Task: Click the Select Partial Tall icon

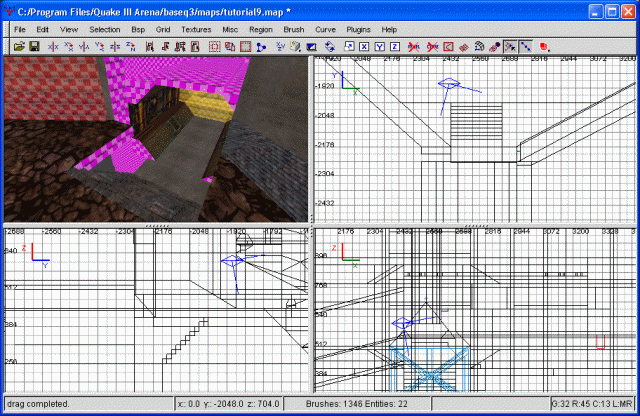Action: tap(180, 47)
